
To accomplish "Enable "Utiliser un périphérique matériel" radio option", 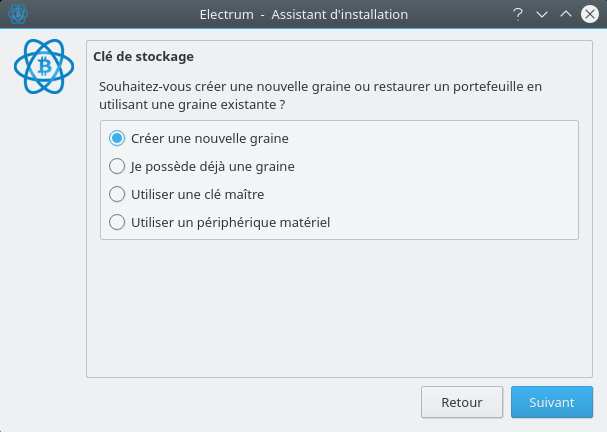I will [x=117, y=222].
